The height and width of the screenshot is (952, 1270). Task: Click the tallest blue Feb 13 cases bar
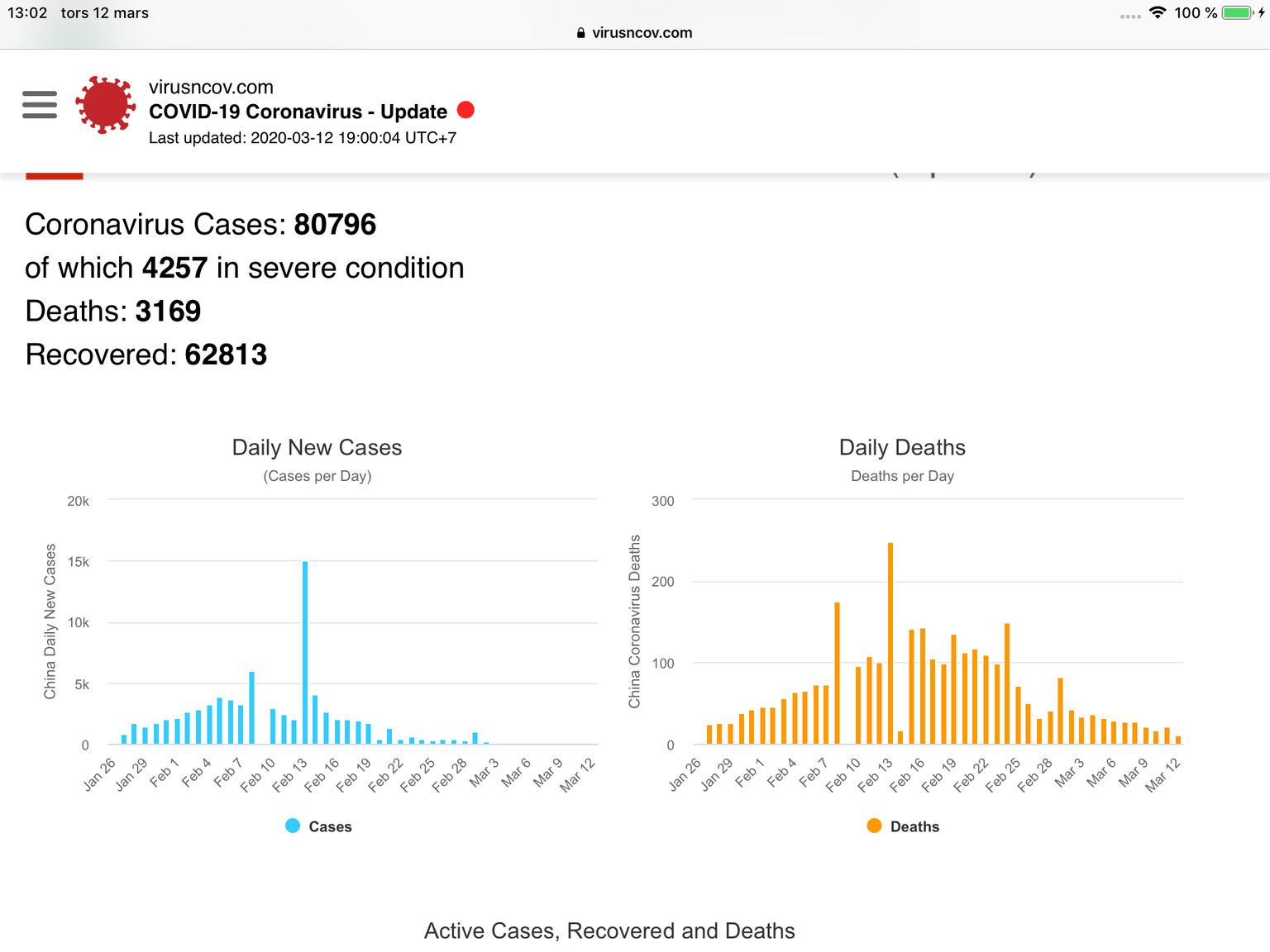click(305, 653)
